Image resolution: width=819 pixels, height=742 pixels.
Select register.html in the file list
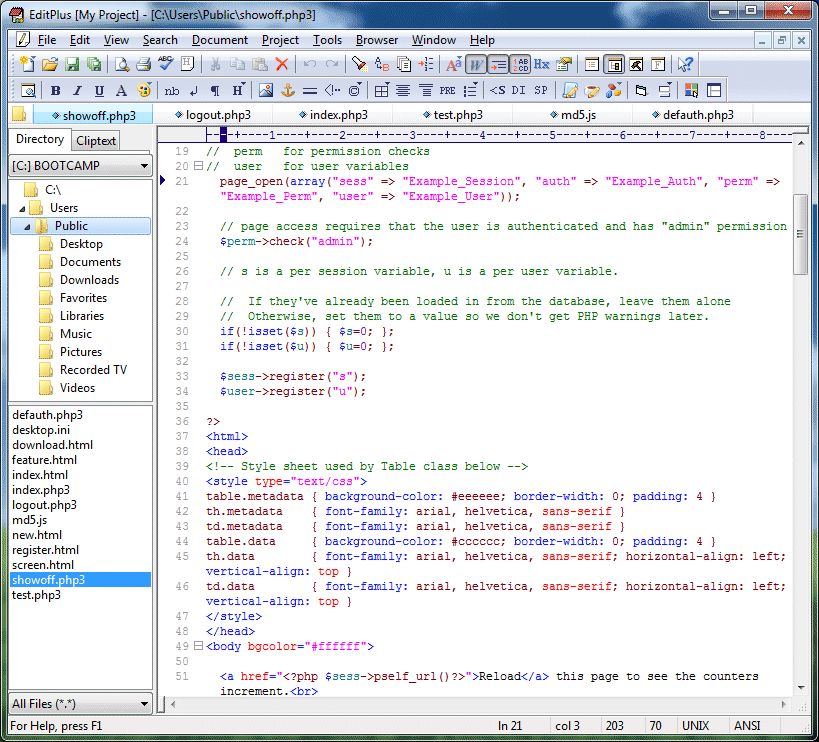45,550
